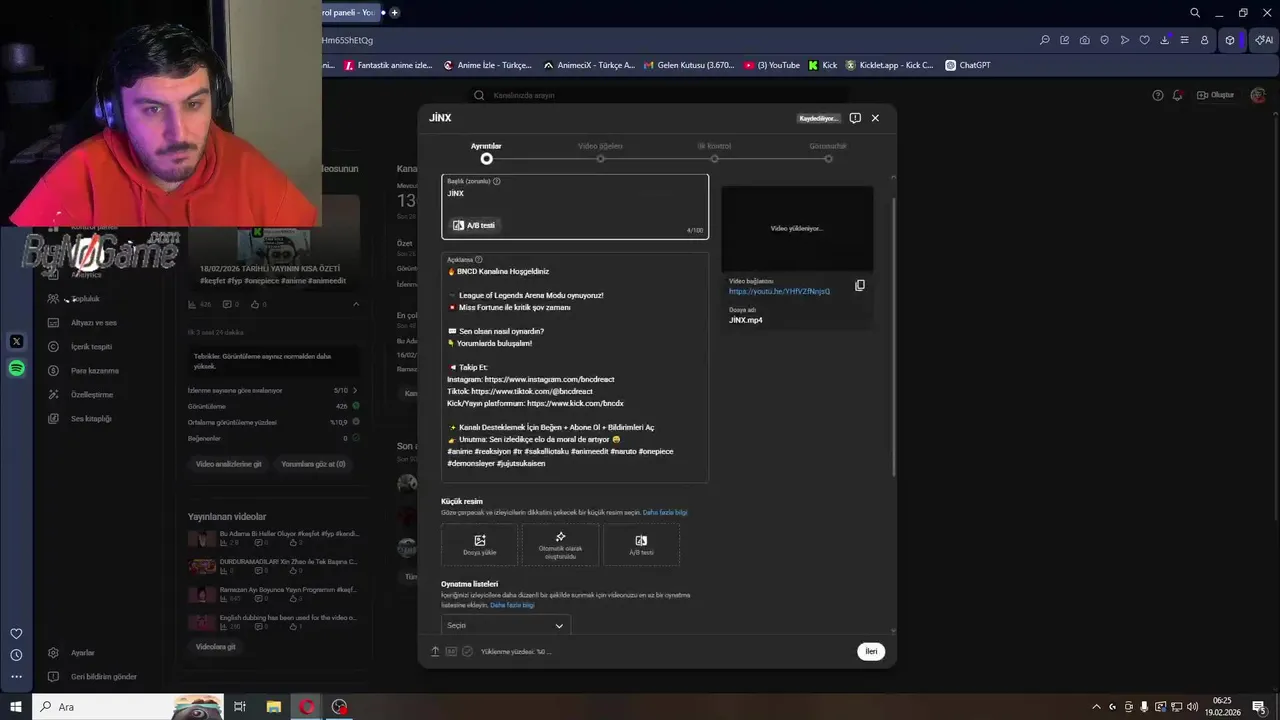The height and width of the screenshot is (720, 1280).
Task: Open the (3) YouTube bookmark
Action: [x=772, y=65]
